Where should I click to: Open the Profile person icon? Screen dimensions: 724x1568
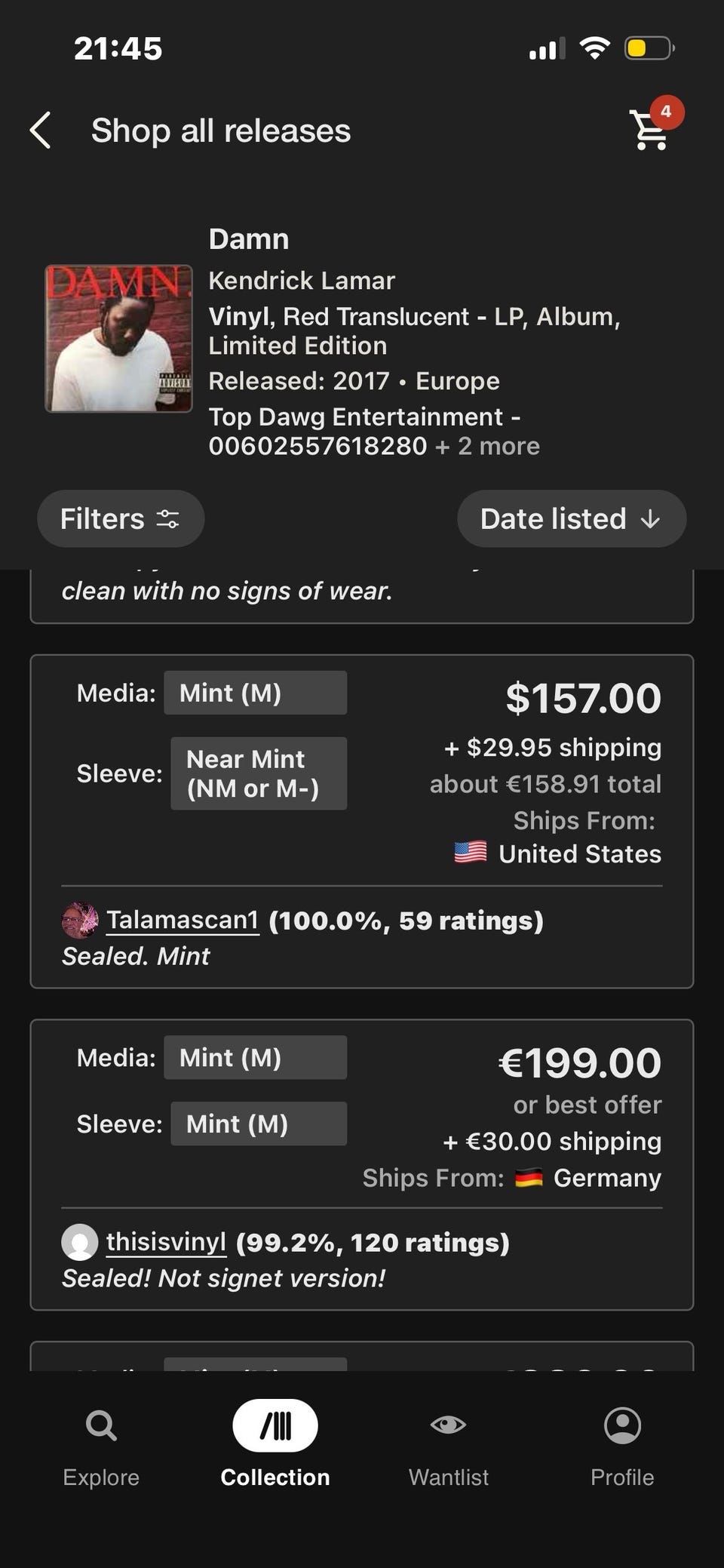pos(622,1425)
